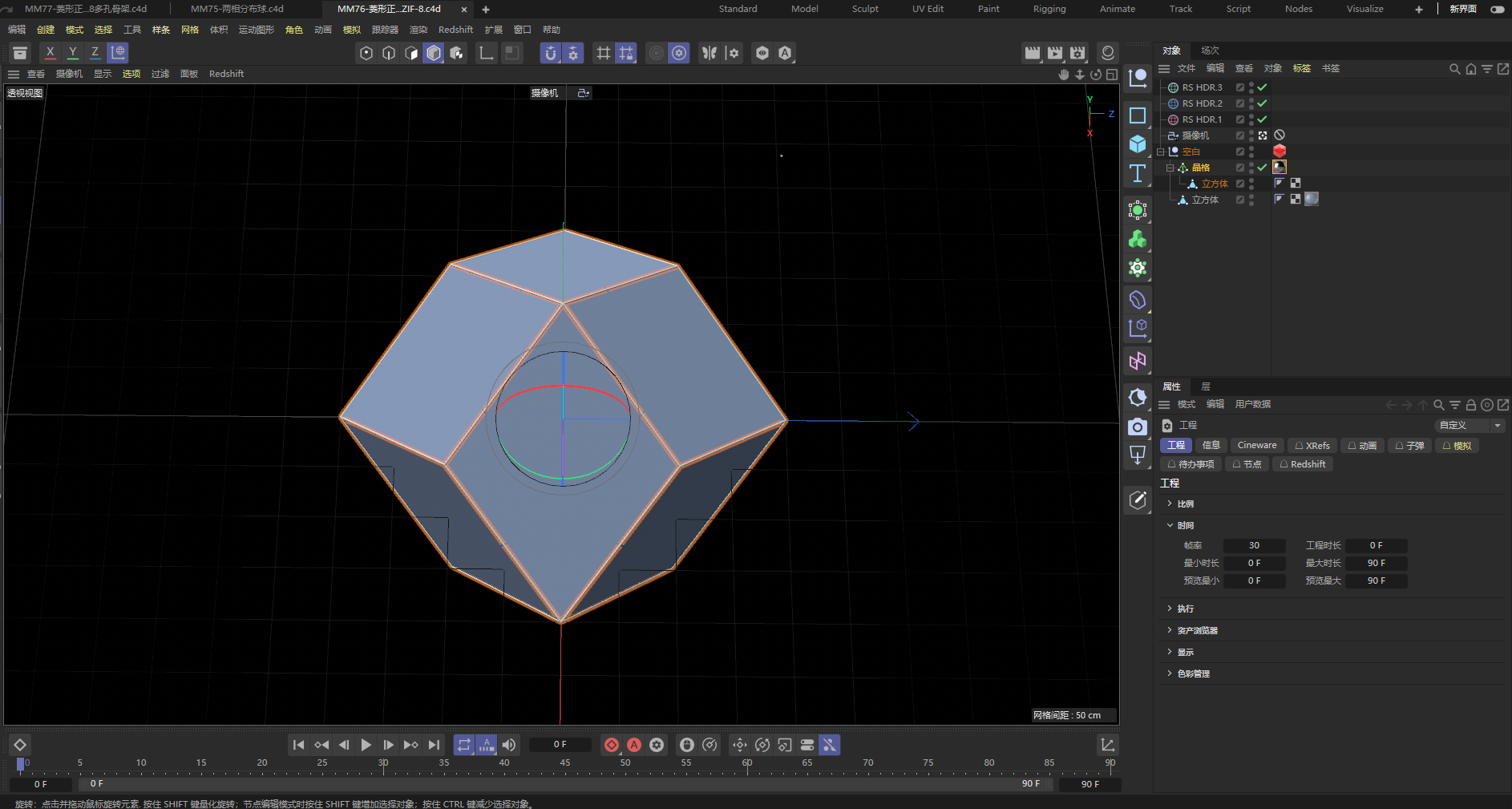This screenshot has height=809, width=1512.
Task: Click the Text spline tool icon
Action: [1138, 173]
